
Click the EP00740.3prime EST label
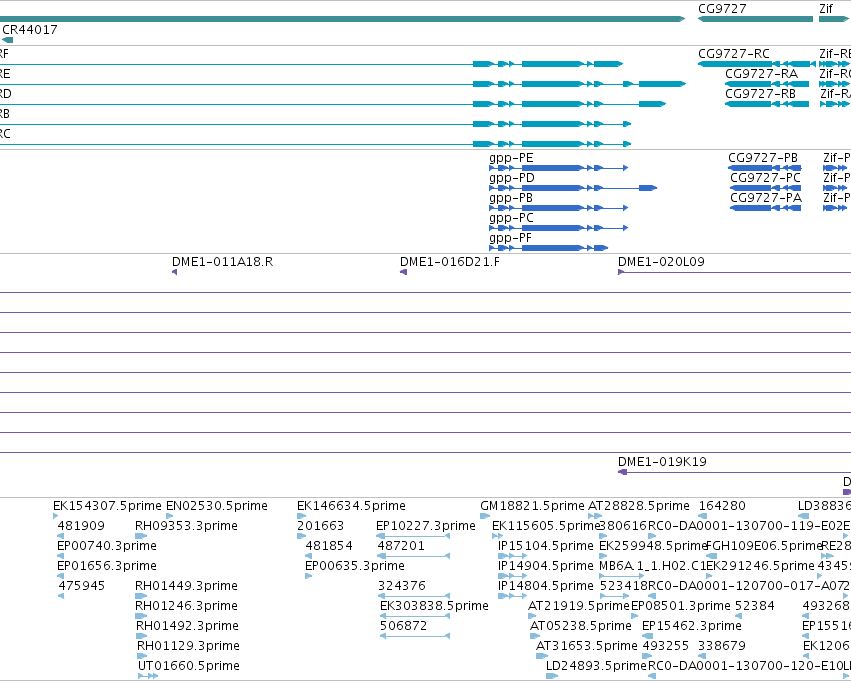(106, 546)
